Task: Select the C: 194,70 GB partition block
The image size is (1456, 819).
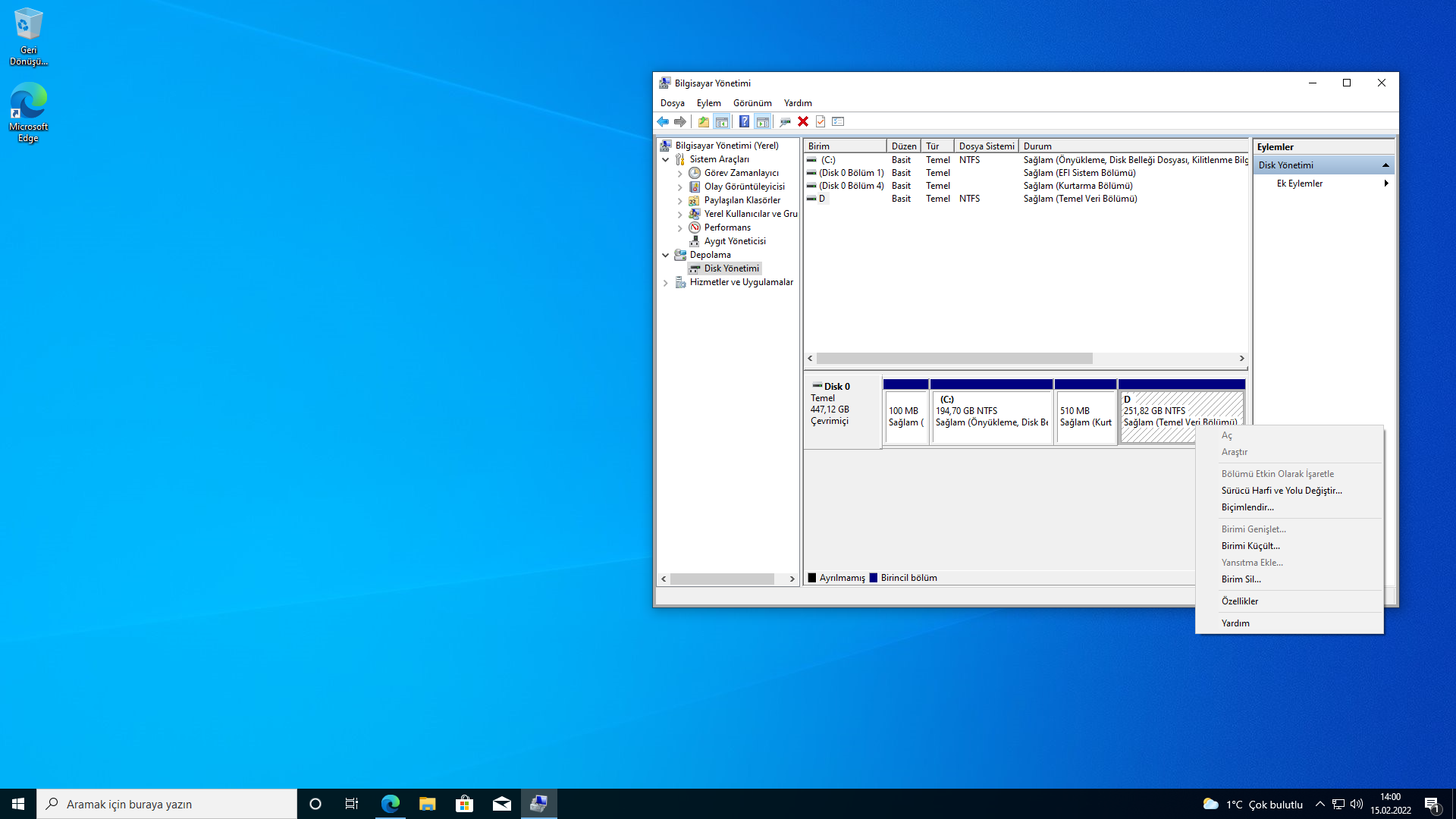Action: pos(991,416)
